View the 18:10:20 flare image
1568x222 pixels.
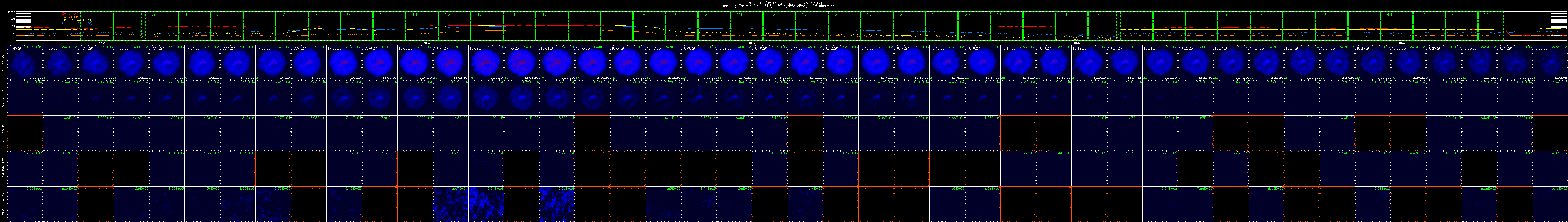click(x=770, y=62)
